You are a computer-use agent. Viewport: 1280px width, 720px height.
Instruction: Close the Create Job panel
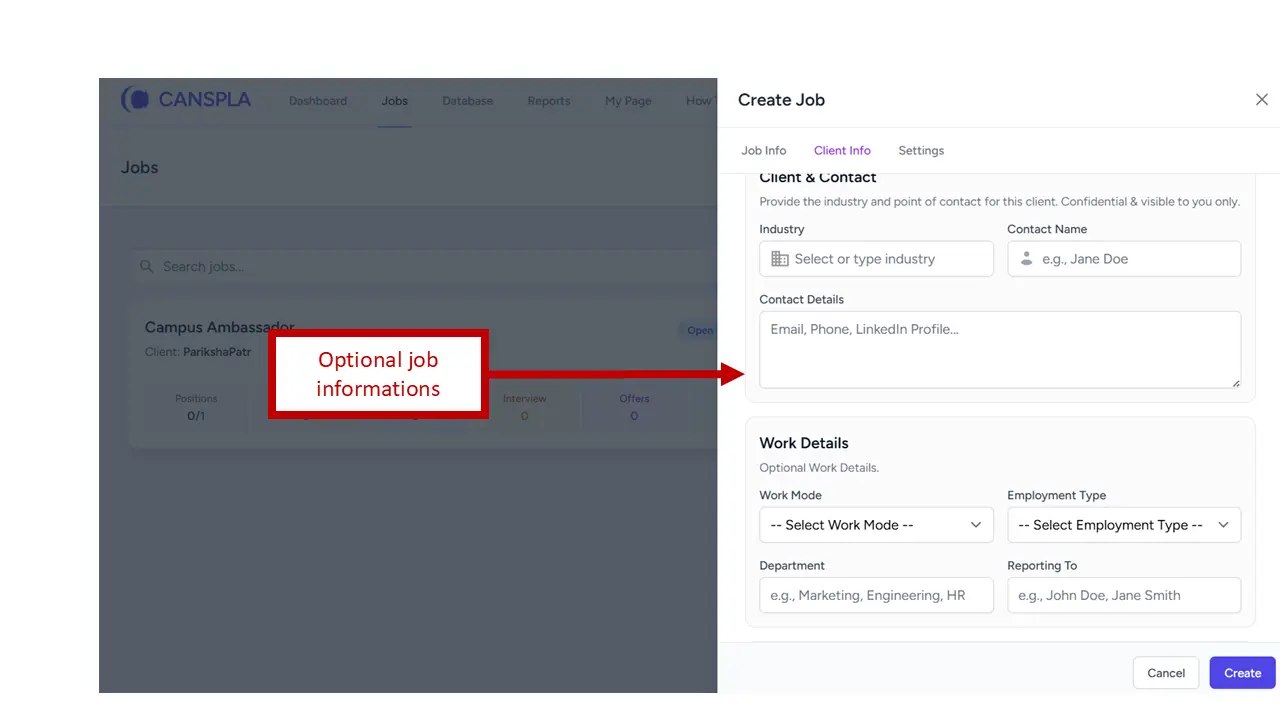pos(1261,100)
